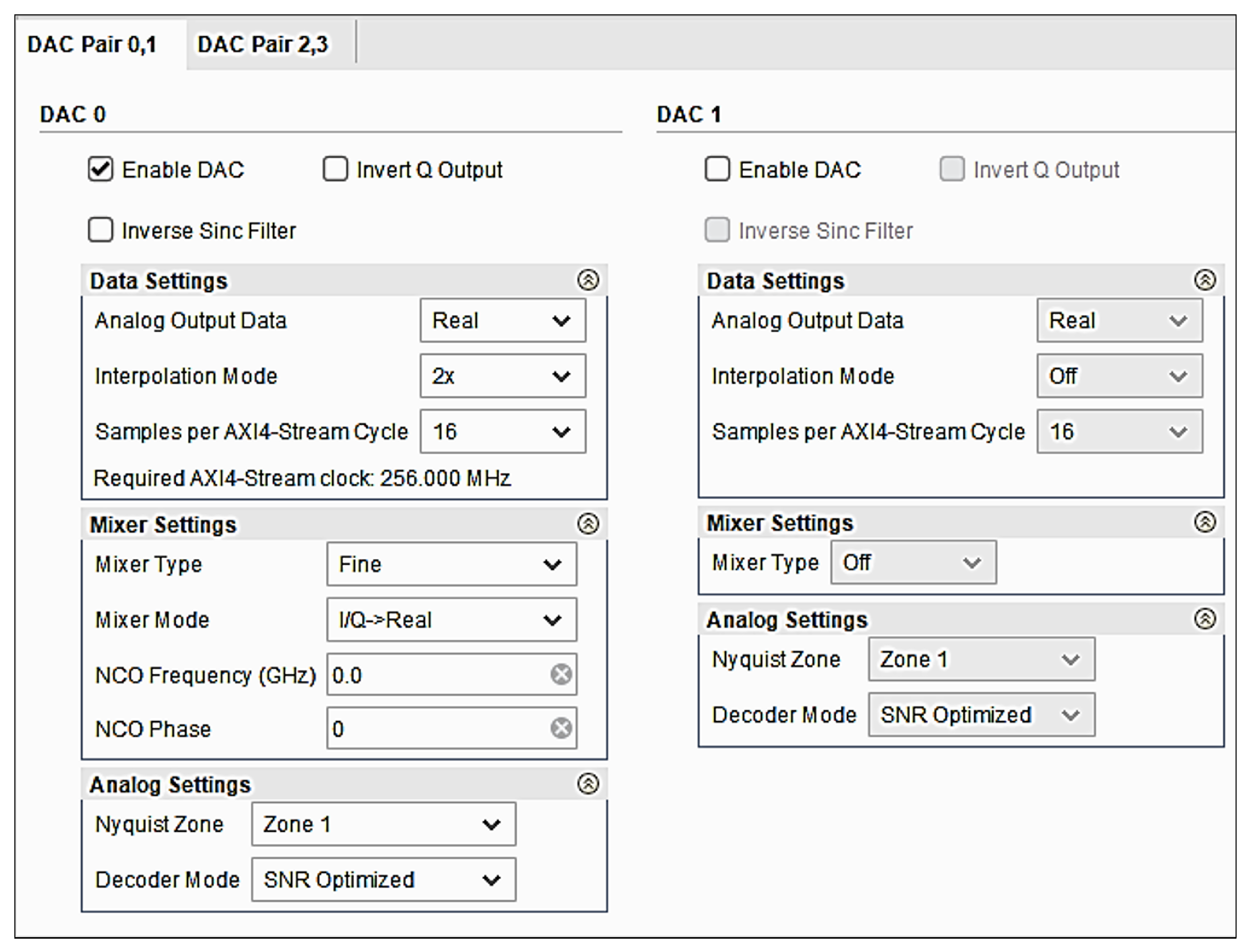The width and height of the screenshot is (1253, 952).
Task: Clear the NCO Frequency field with X icon
Action: [x=561, y=674]
